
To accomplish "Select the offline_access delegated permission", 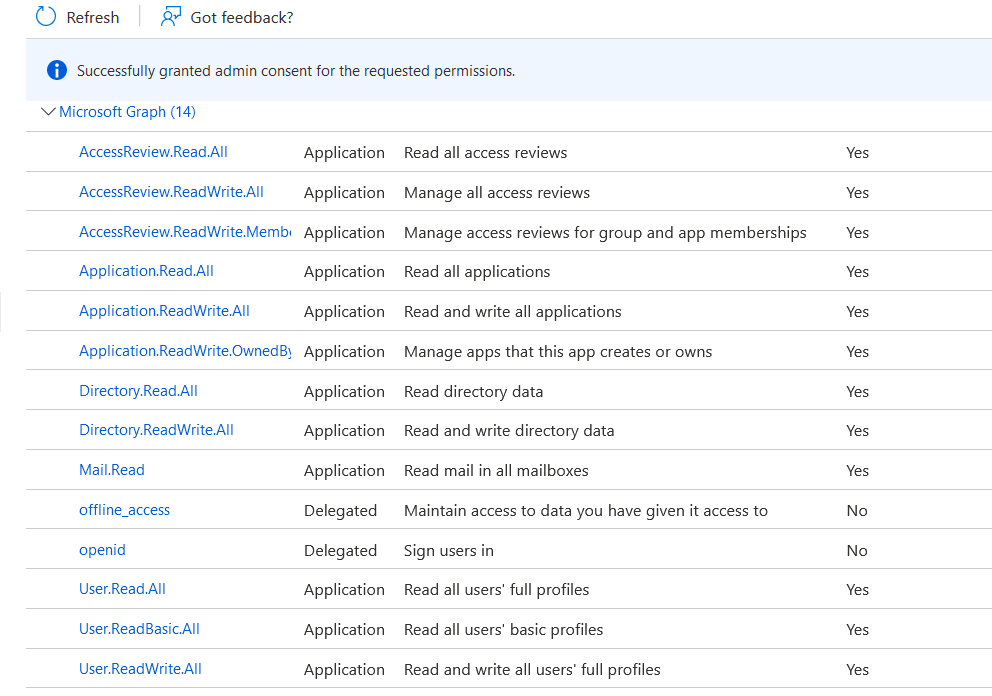I will (x=124, y=510).
